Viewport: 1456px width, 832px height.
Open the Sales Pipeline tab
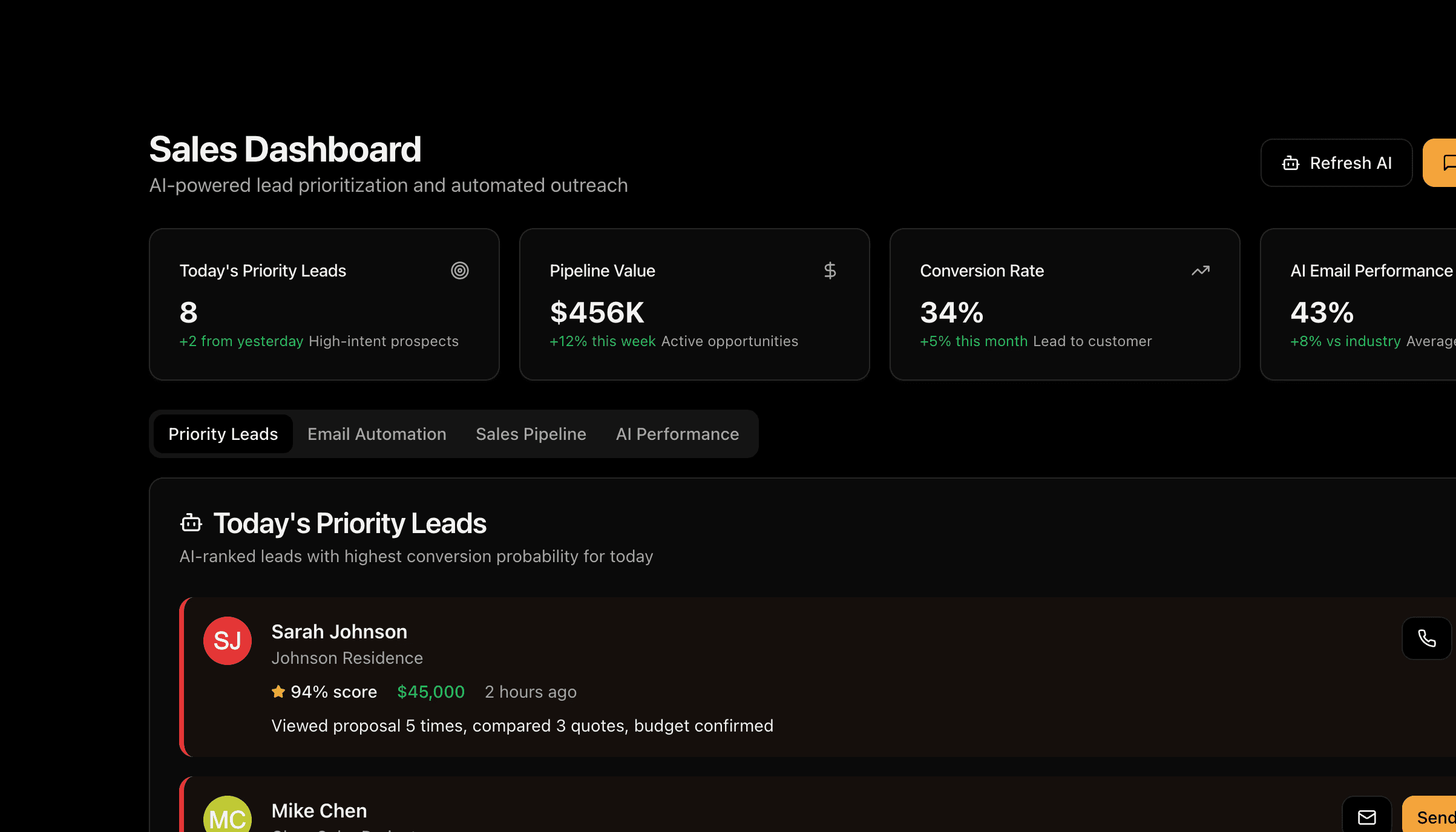coord(531,434)
